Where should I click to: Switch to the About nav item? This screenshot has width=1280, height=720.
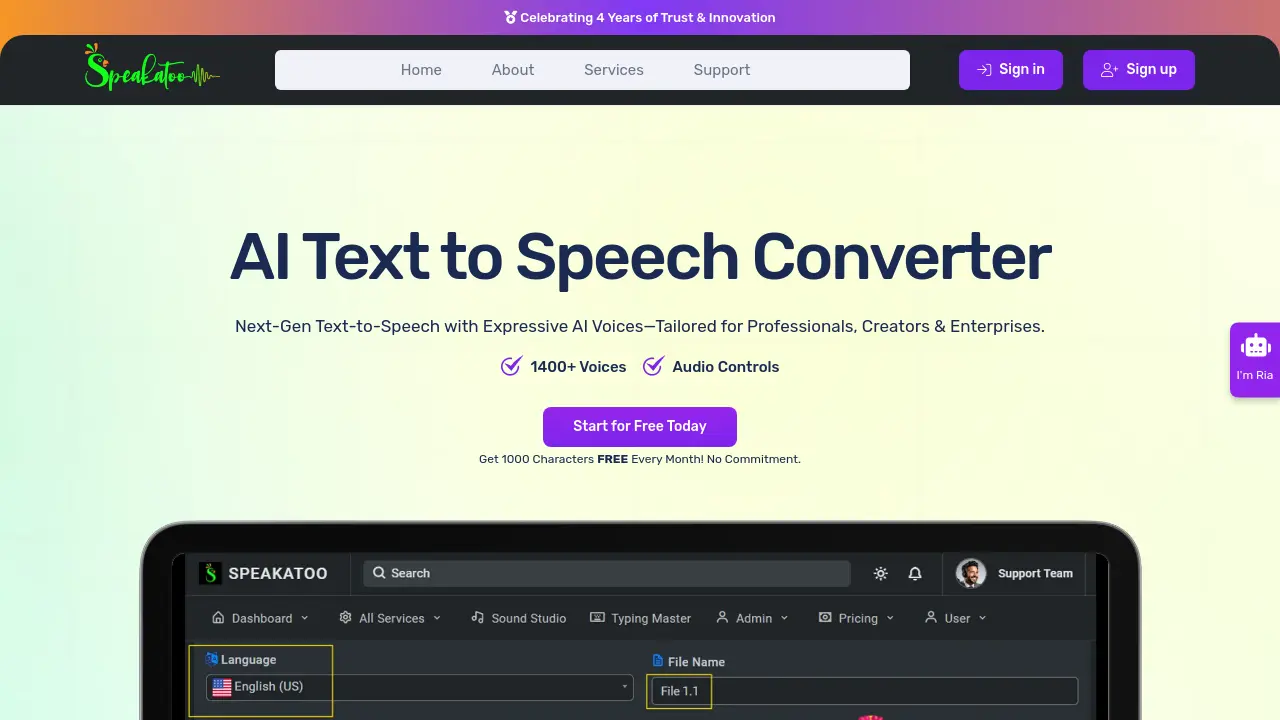513,70
